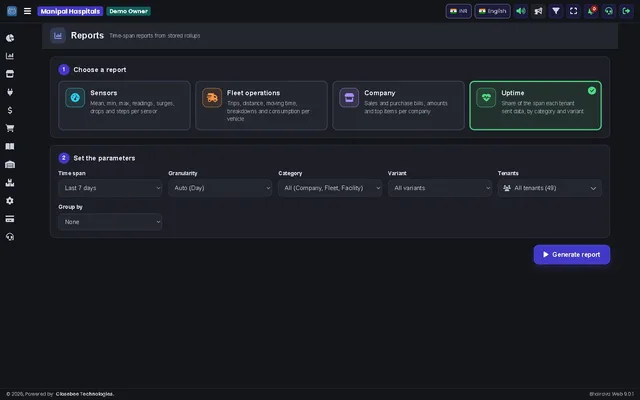Select the Company report card
The image size is (640, 400).
tap(398, 106)
